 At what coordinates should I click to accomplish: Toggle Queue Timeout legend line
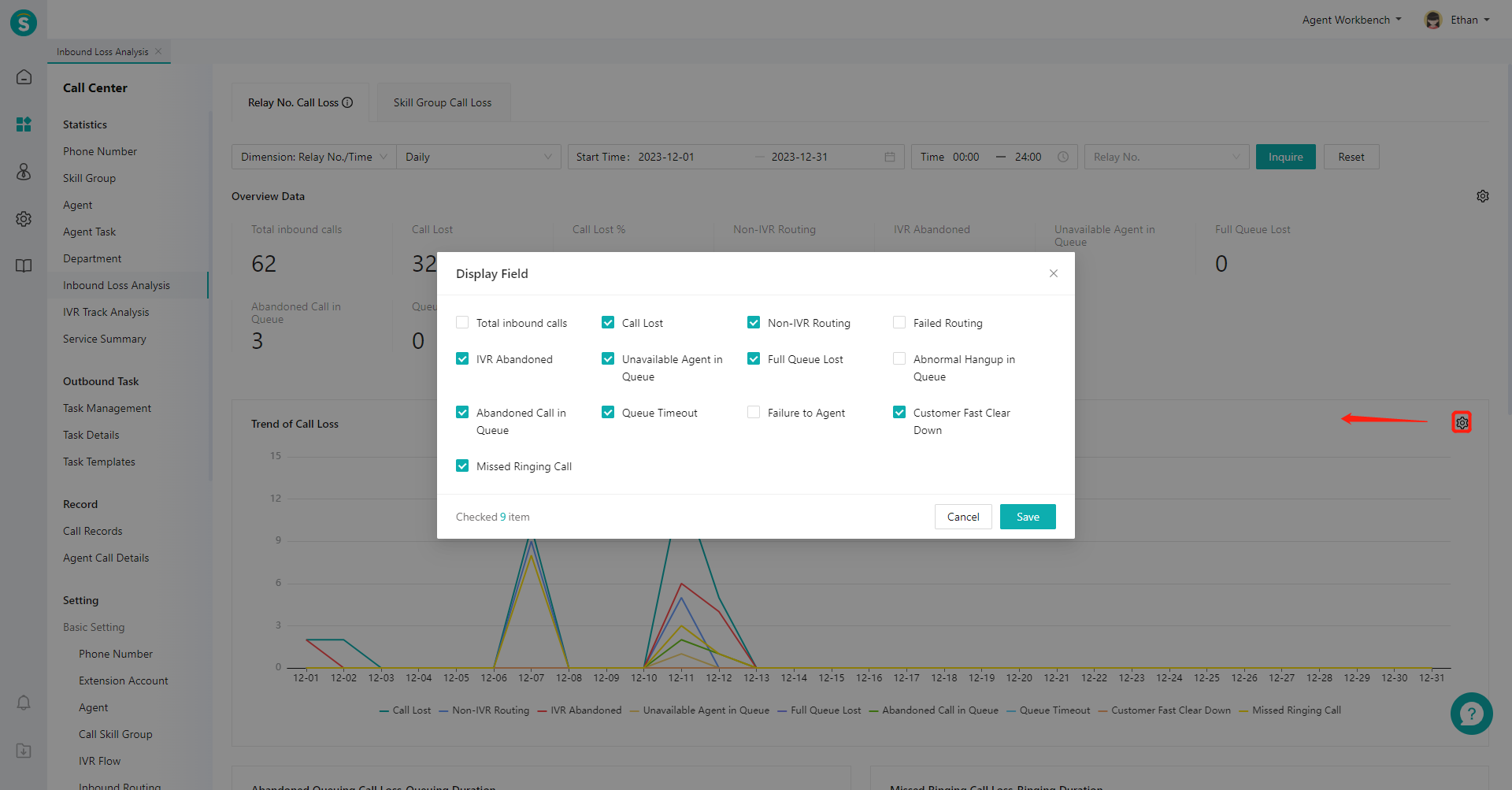[x=1048, y=710]
